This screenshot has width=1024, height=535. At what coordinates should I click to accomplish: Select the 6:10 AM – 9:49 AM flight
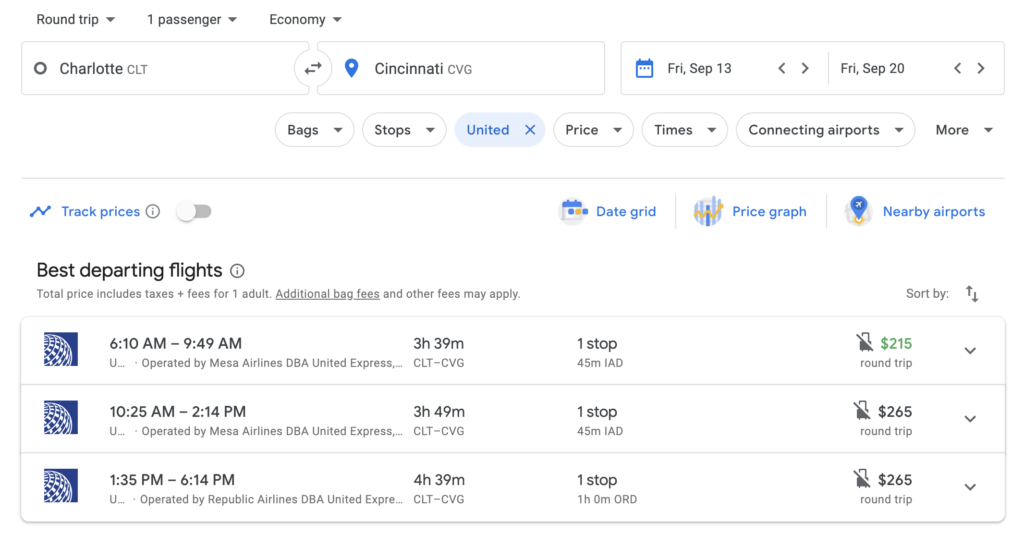tap(513, 351)
